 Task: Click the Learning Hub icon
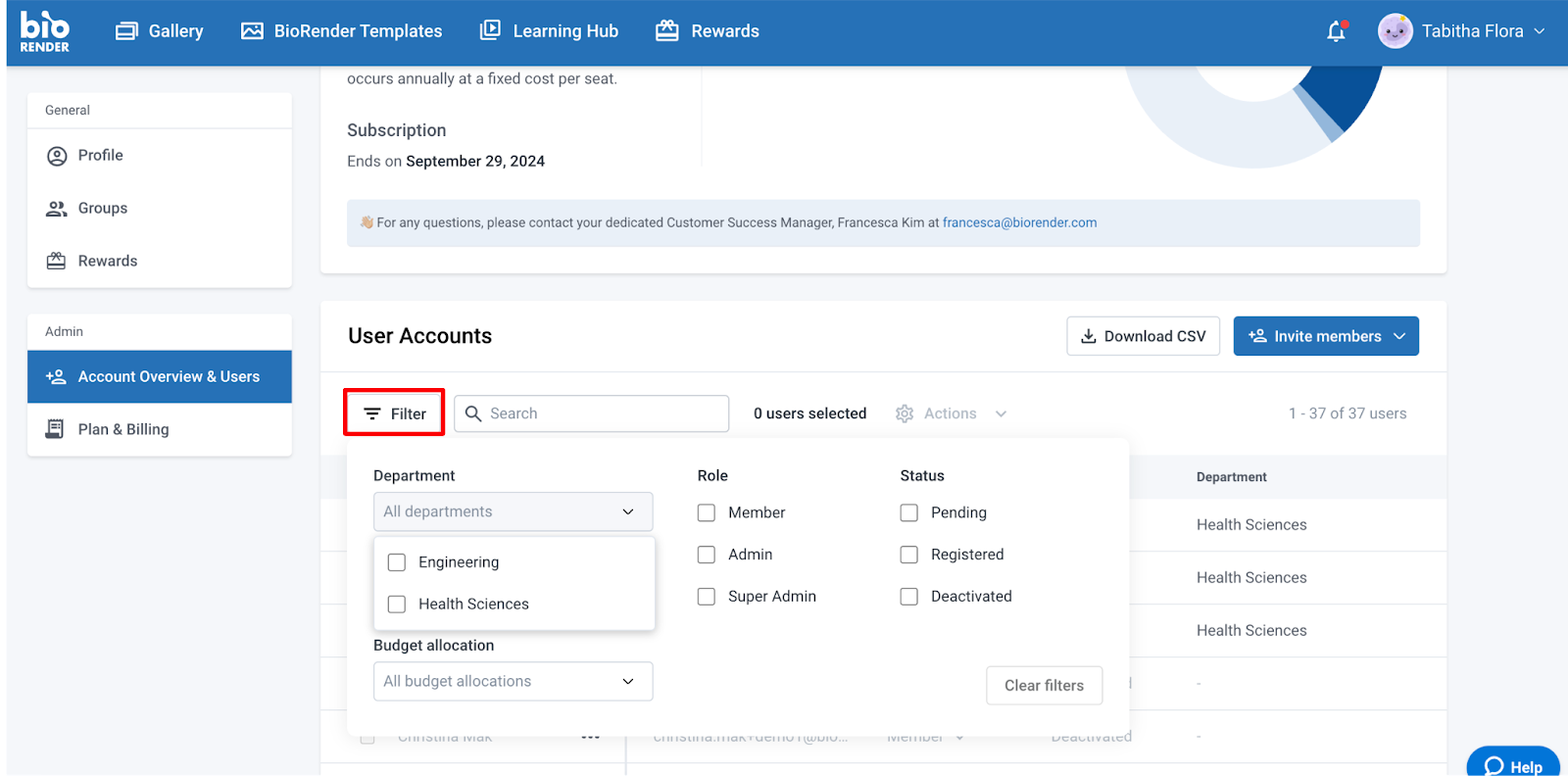490,30
